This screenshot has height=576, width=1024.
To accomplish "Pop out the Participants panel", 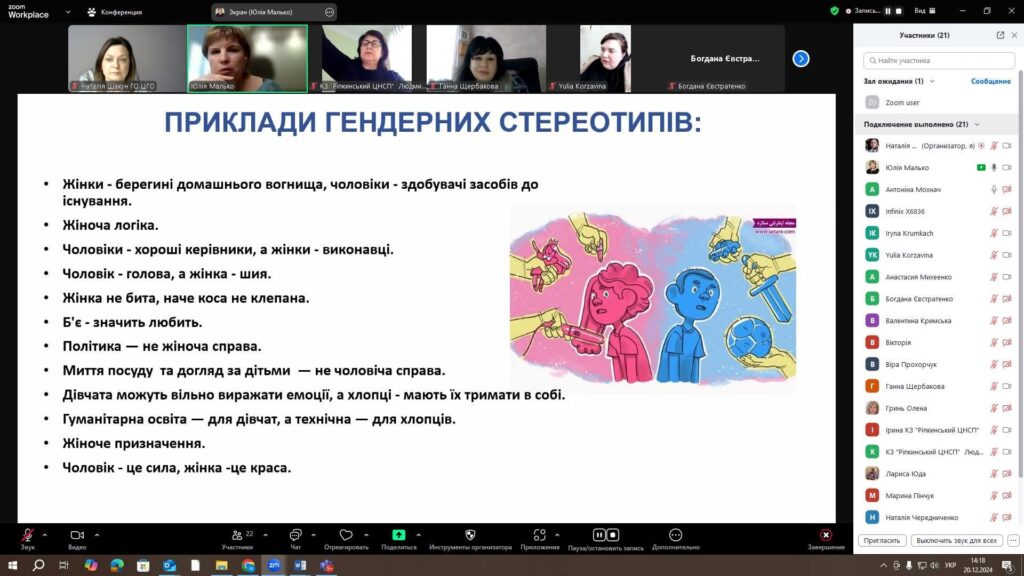I will tap(1000, 35).
